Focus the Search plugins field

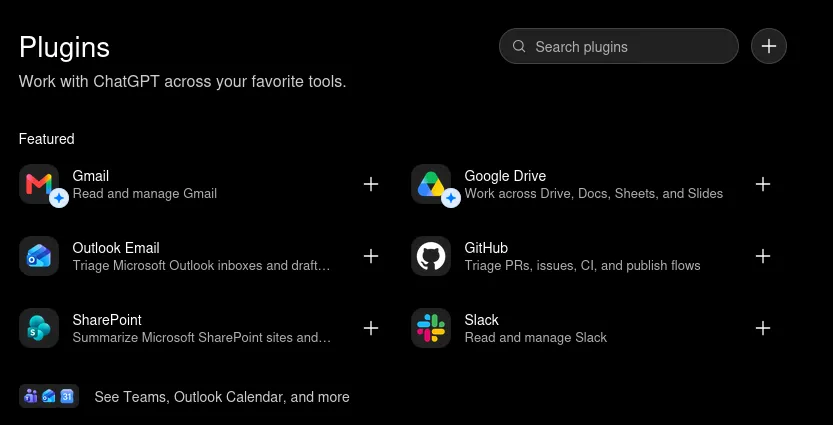point(619,46)
